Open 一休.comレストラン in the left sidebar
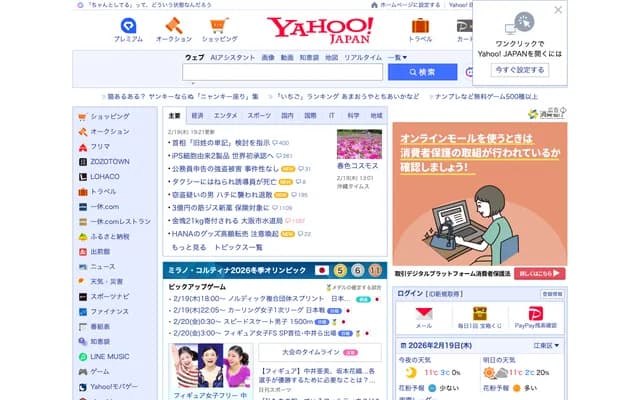This screenshot has width=640, height=400. [x=120, y=222]
